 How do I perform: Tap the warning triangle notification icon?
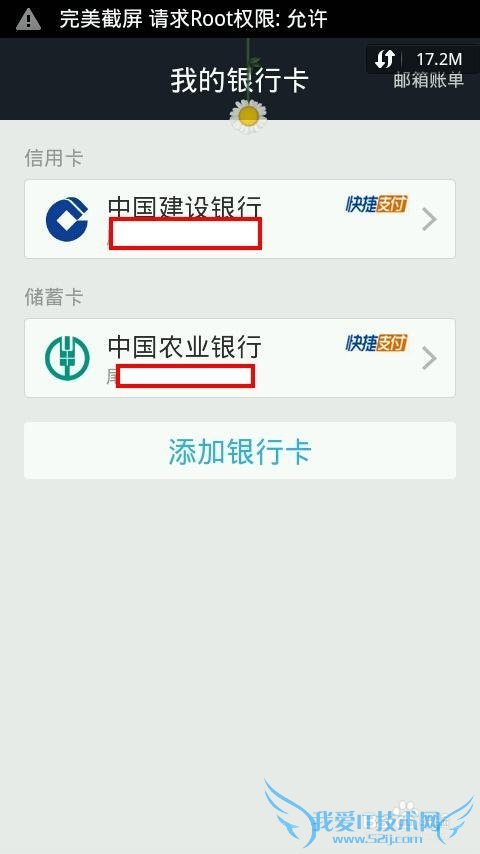tap(28, 20)
